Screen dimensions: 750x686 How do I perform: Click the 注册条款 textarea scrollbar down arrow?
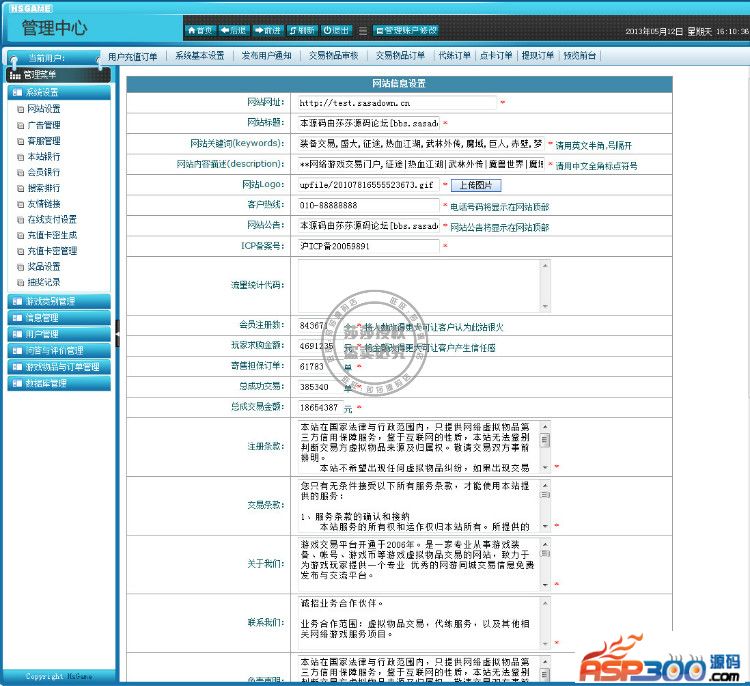pos(545,467)
